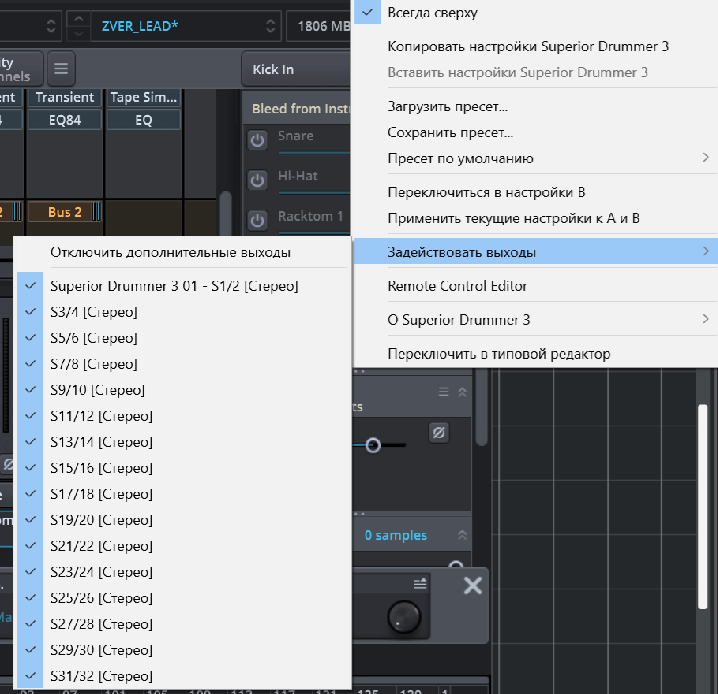Toggle S13/14 stereo output
Viewport: 718px width, 694px height.
pyautogui.click(x=183, y=442)
